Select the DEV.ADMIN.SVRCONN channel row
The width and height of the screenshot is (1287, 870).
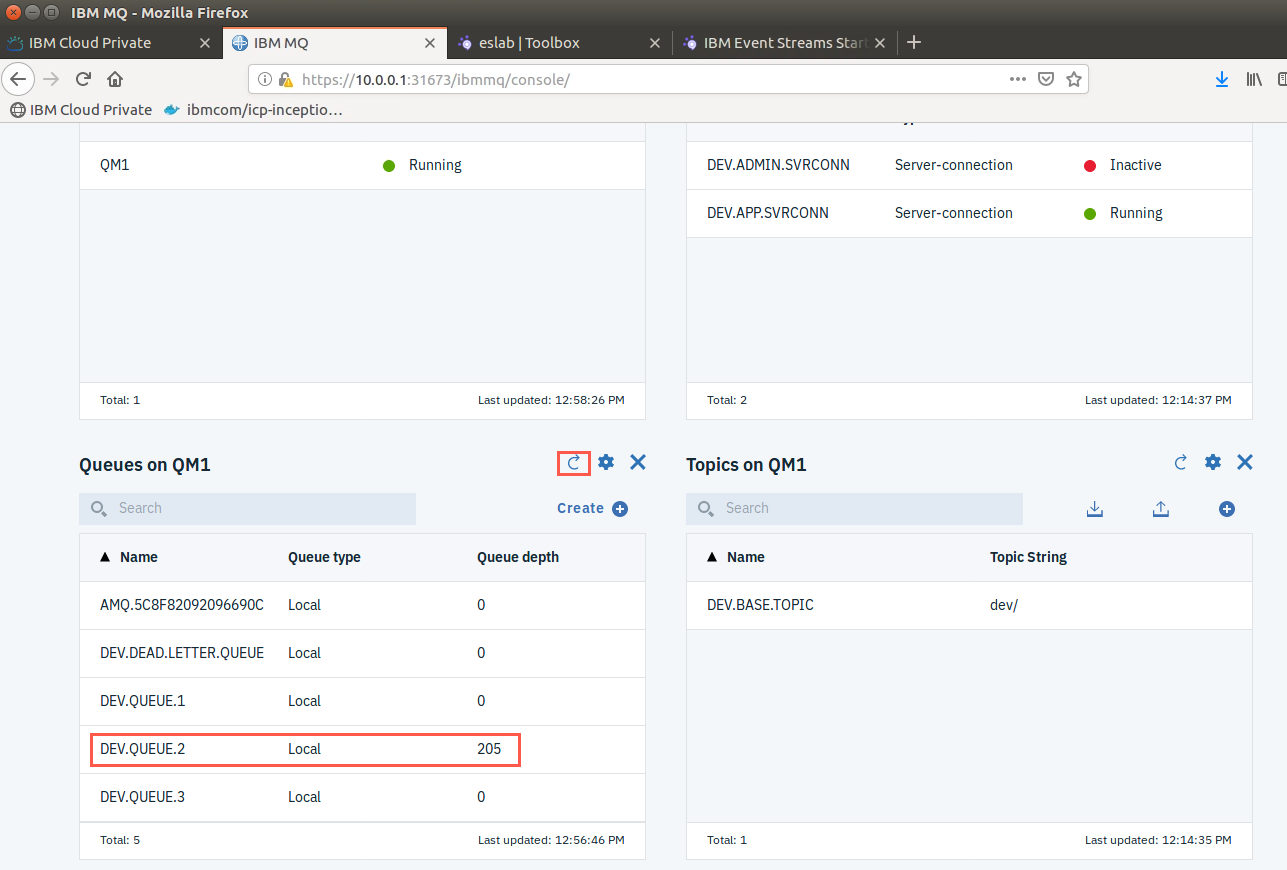[x=969, y=165]
